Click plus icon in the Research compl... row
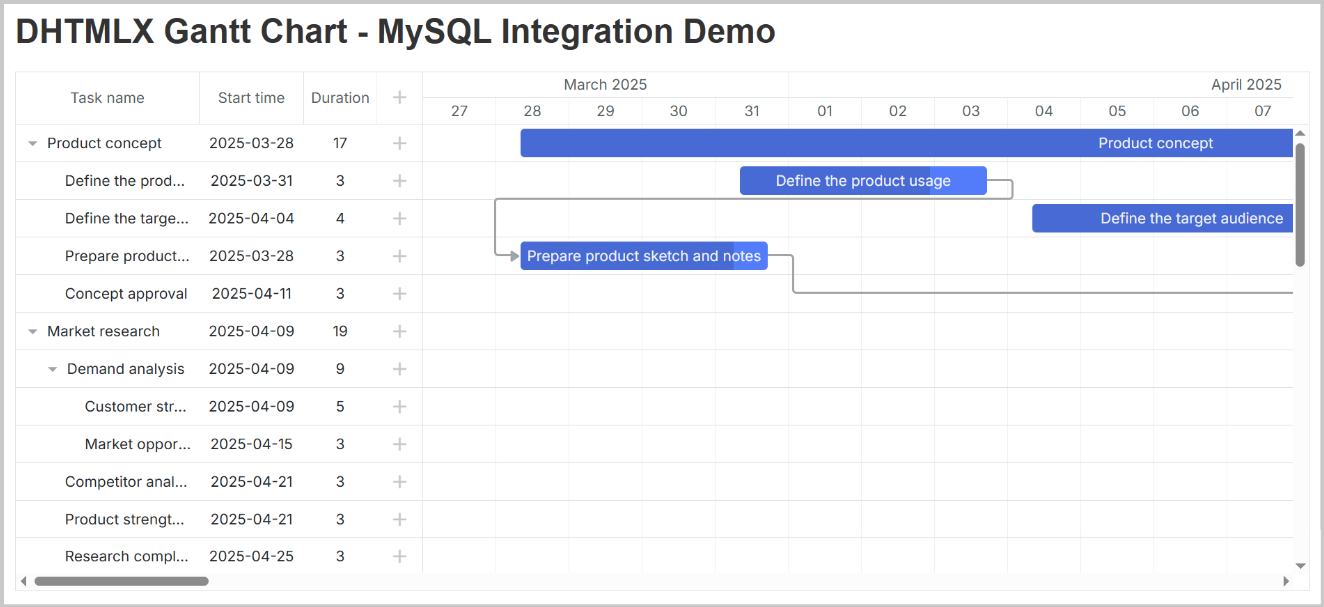The width and height of the screenshot is (1324, 607). 399,556
